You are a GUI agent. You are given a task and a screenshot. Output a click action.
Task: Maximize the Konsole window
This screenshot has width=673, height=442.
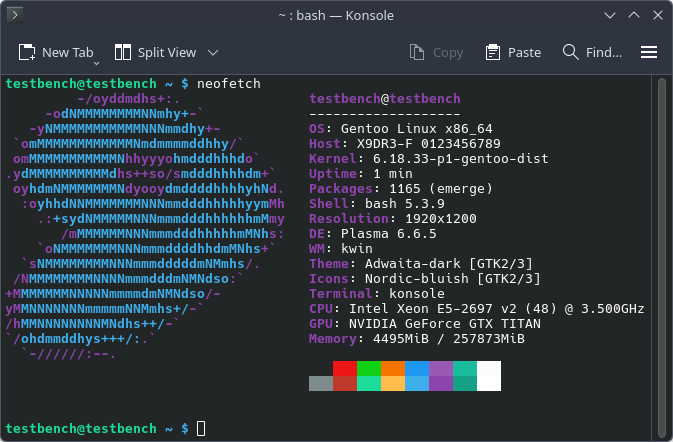click(634, 15)
